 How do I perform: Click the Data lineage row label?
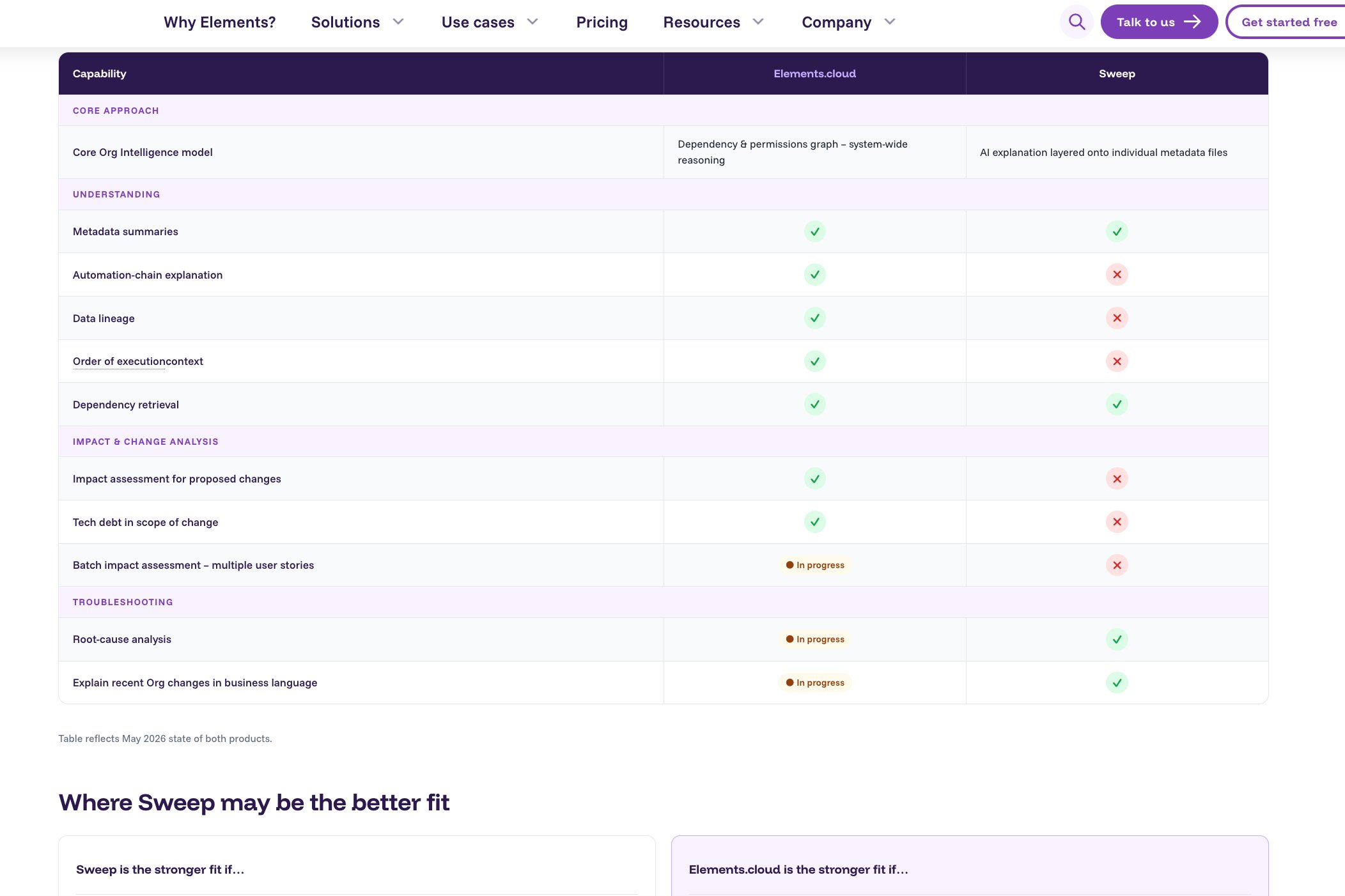104,318
